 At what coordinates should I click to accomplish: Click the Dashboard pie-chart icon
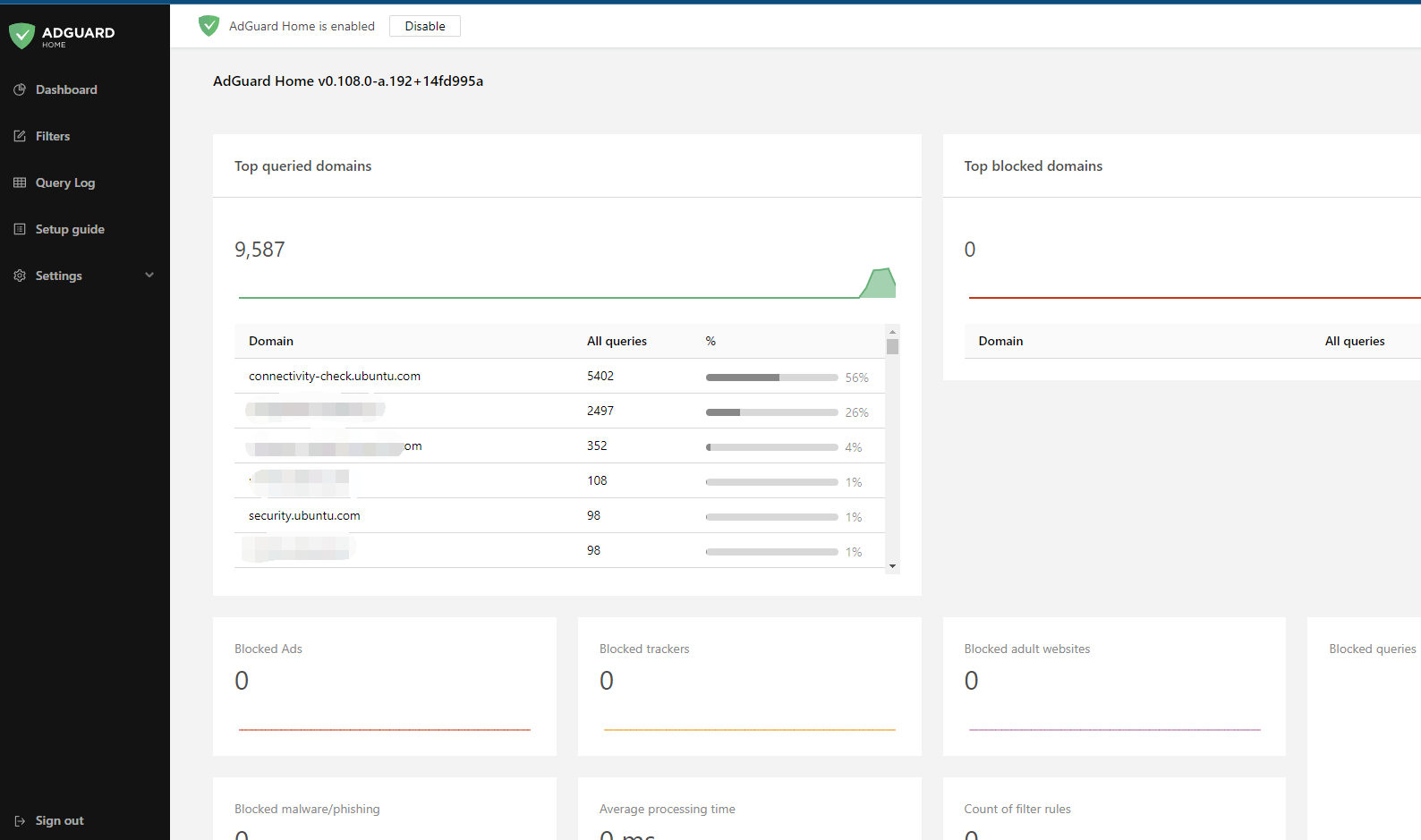tap(20, 89)
